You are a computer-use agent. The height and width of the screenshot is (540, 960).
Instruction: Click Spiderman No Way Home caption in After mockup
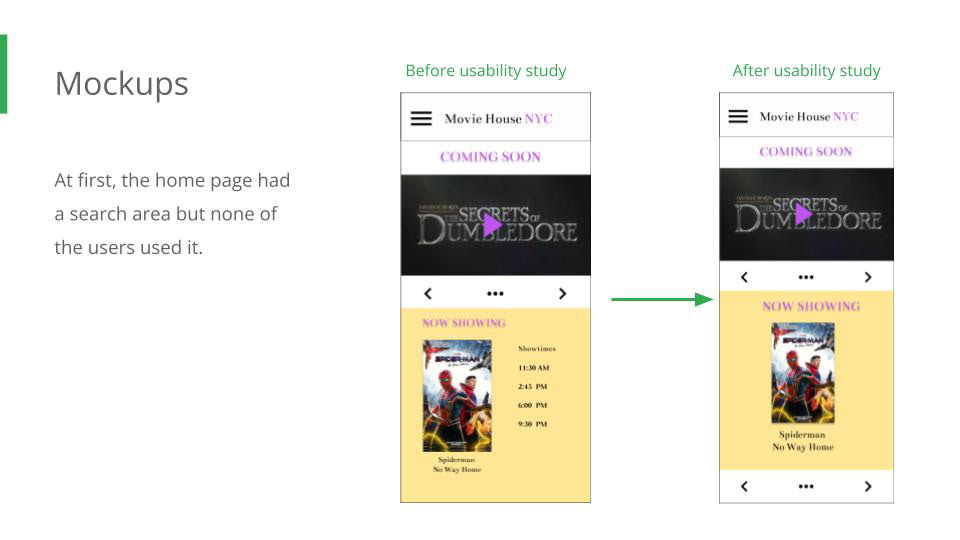click(803, 441)
